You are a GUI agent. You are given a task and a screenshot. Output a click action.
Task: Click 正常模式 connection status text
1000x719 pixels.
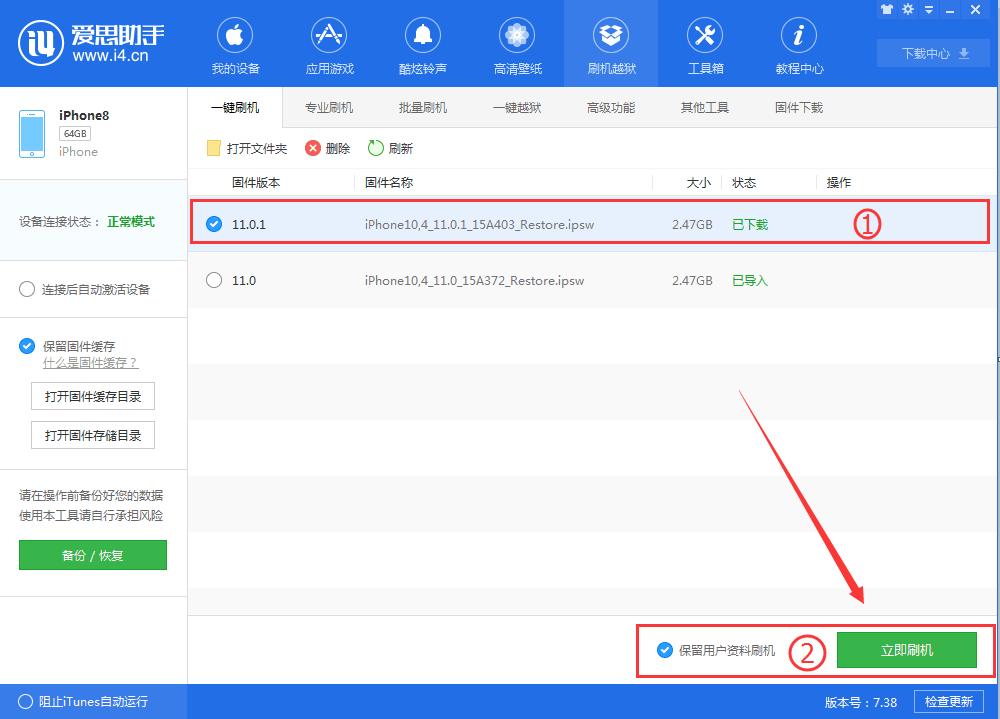point(131,221)
